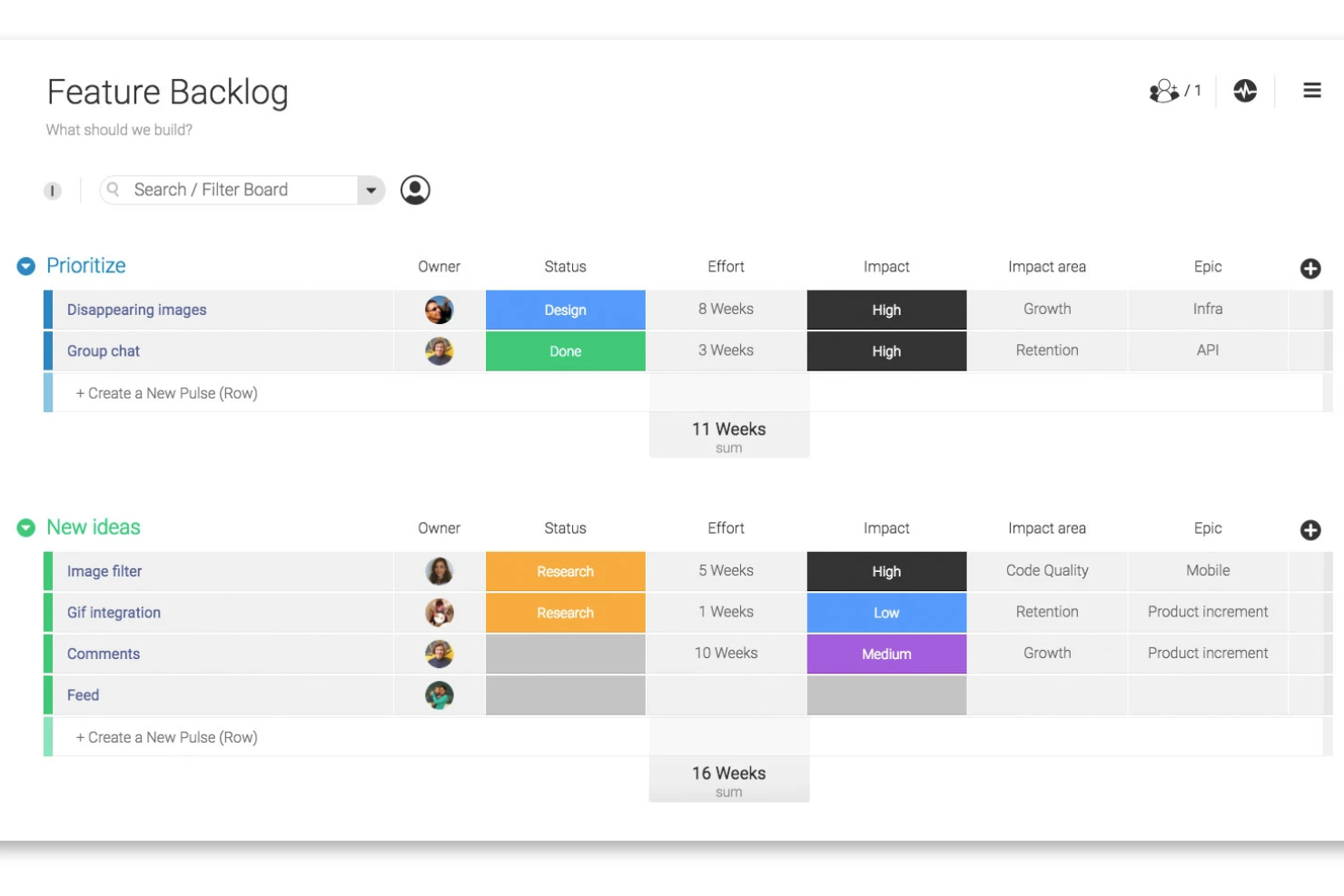This screenshot has width=1344, height=896.
Task: Change Research status of Gif integration
Action: 566,613
